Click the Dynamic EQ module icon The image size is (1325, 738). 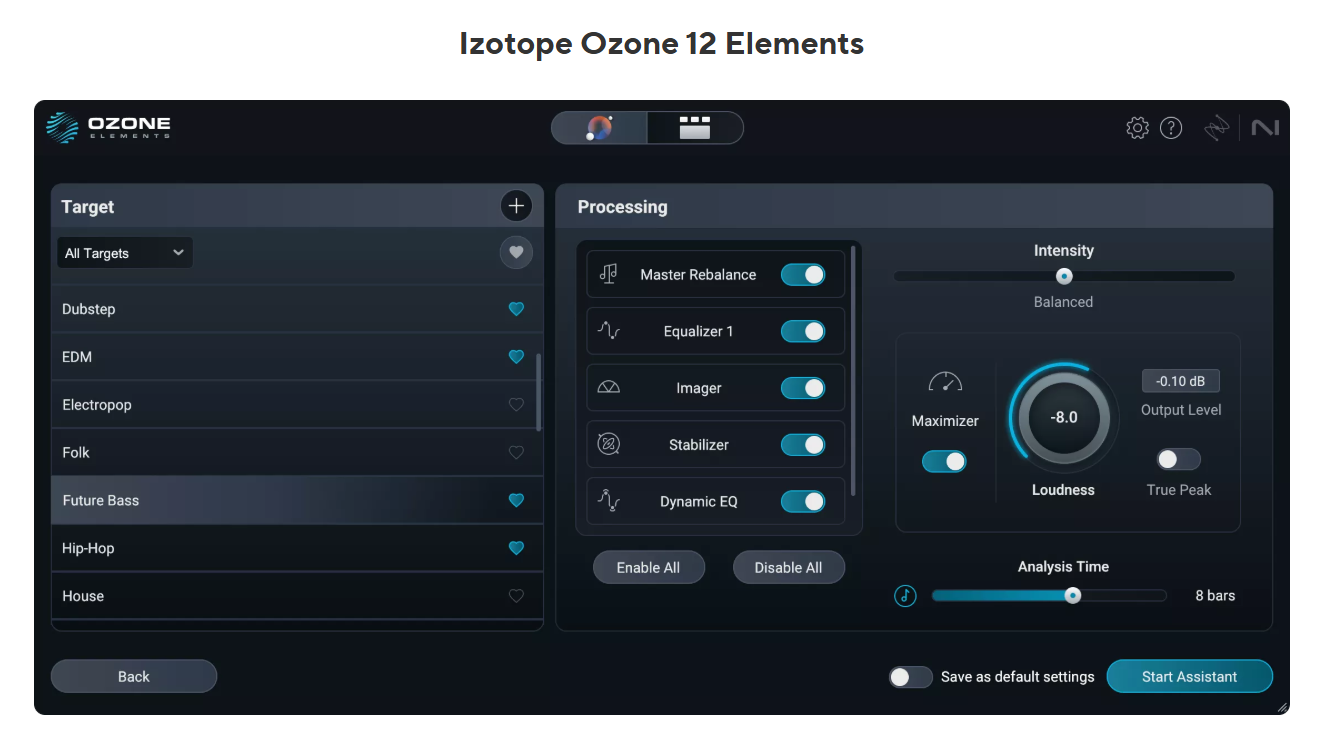608,501
